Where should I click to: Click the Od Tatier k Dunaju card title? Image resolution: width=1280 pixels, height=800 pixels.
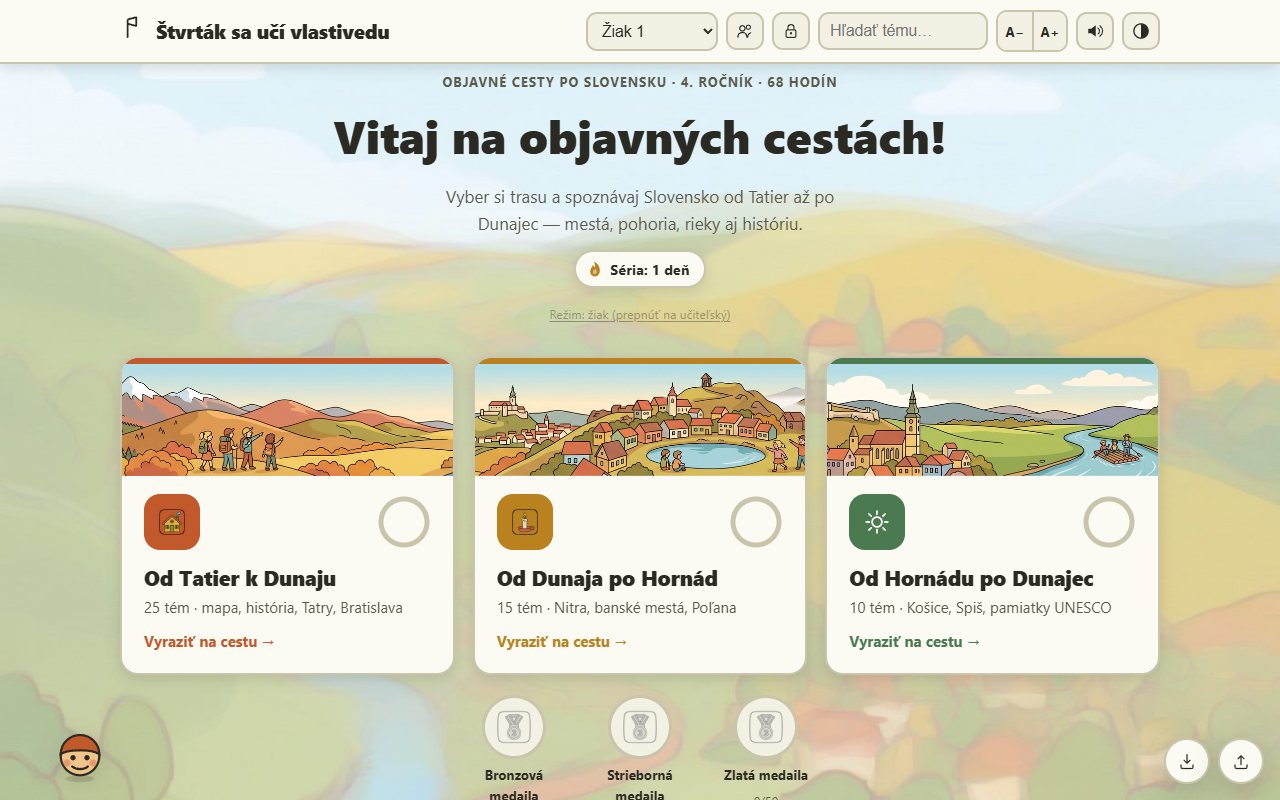point(240,579)
